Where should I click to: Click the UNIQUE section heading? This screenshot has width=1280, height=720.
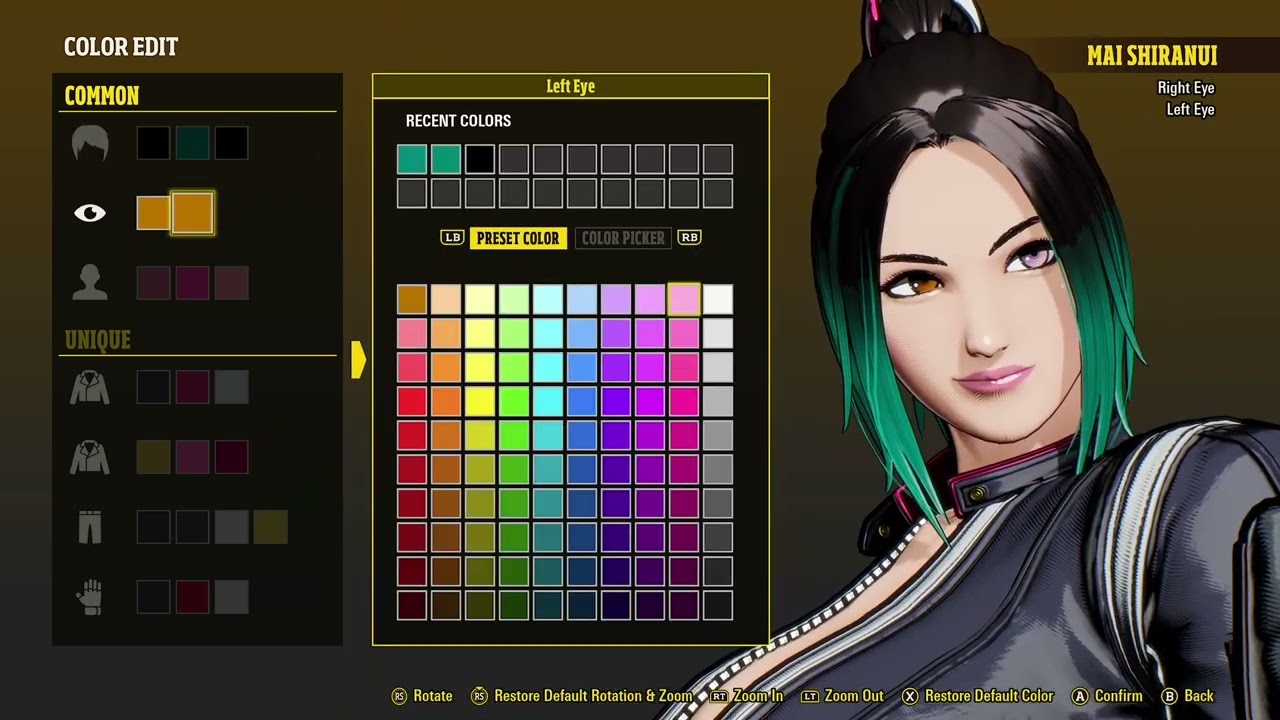pyautogui.click(x=98, y=340)
